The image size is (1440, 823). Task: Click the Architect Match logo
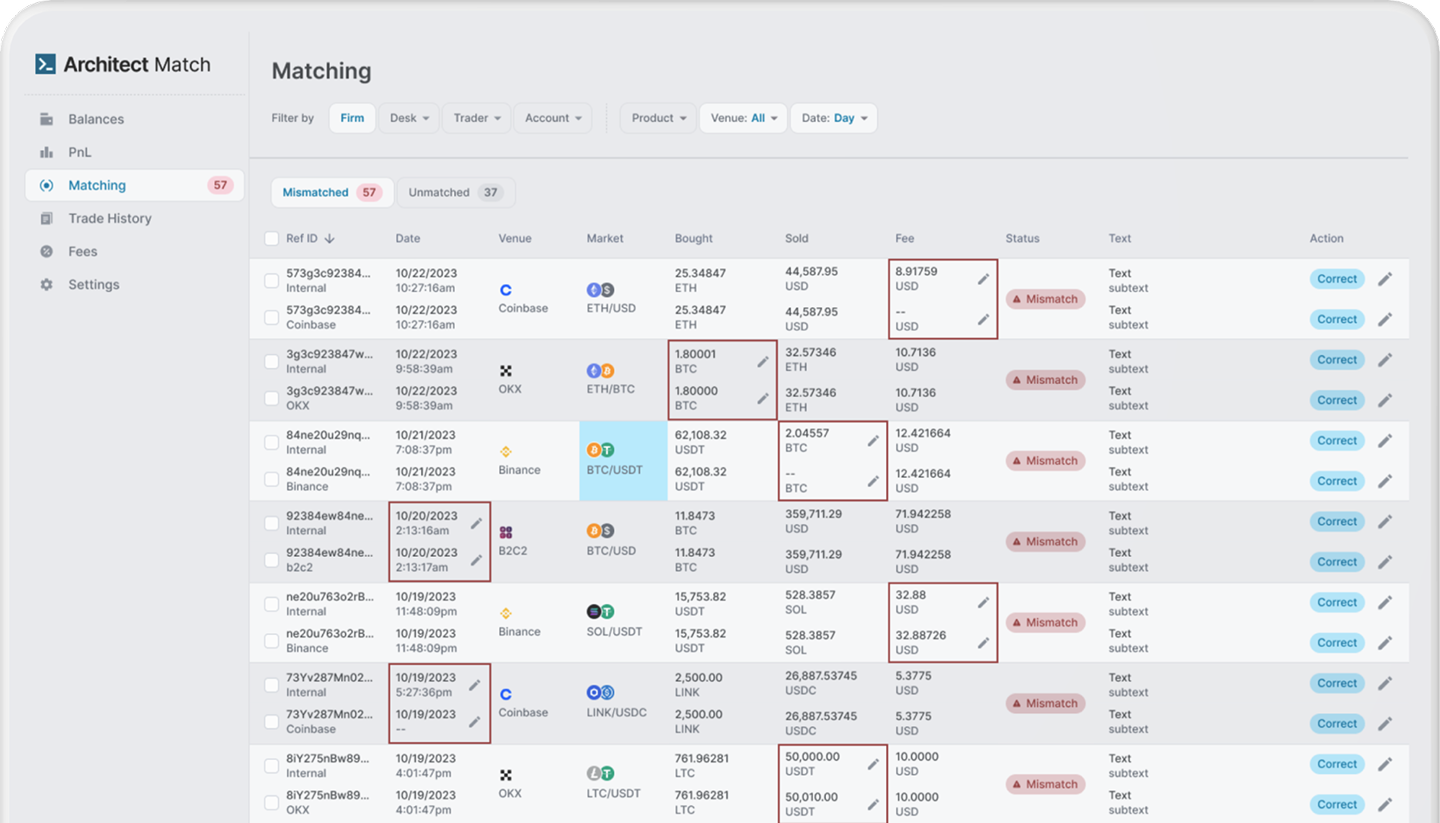pyautogui.click(x=122, y=63)
